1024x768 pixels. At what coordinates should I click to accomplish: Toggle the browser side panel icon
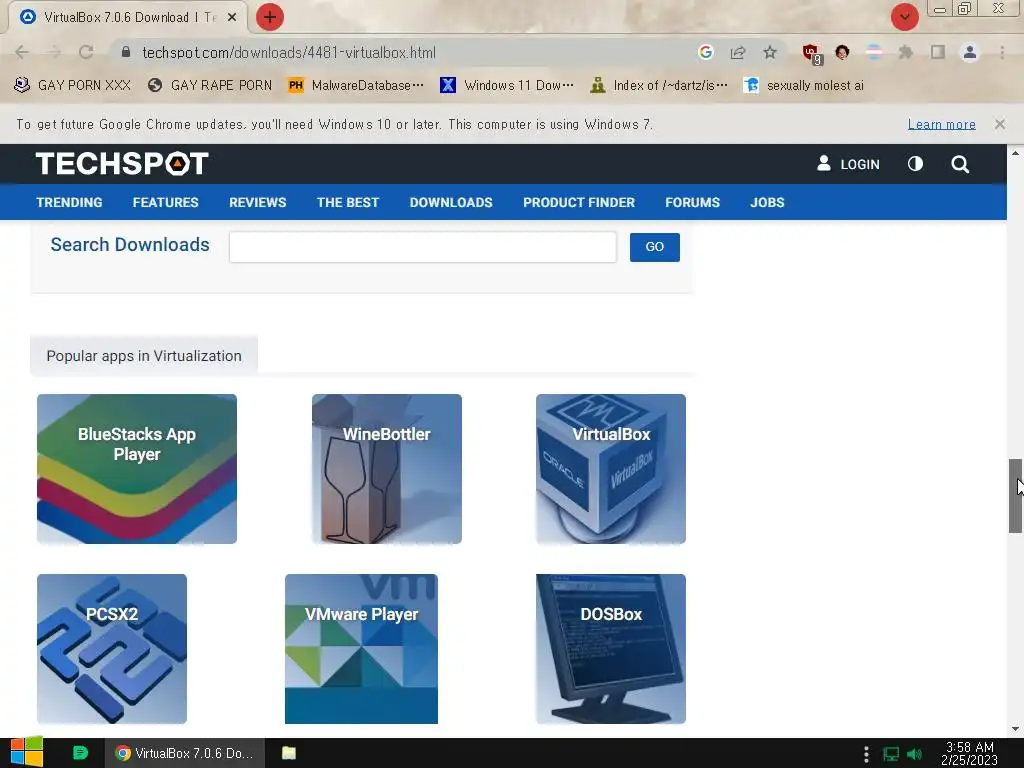point(938,52)
